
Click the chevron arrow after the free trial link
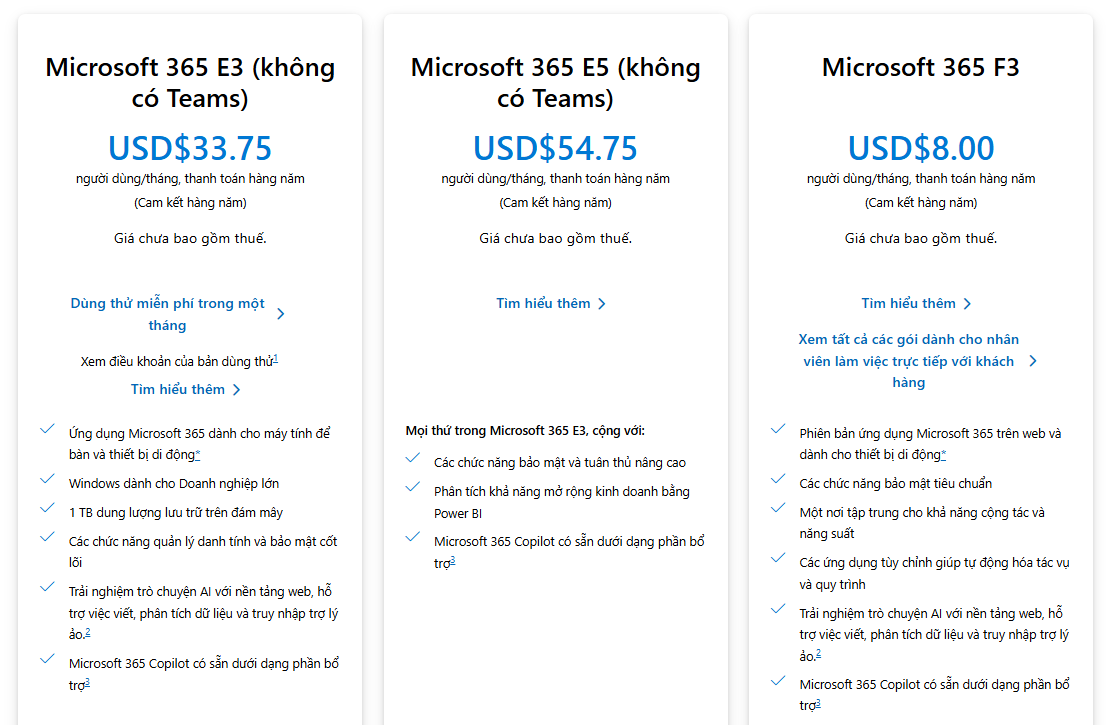pos(281,314)
